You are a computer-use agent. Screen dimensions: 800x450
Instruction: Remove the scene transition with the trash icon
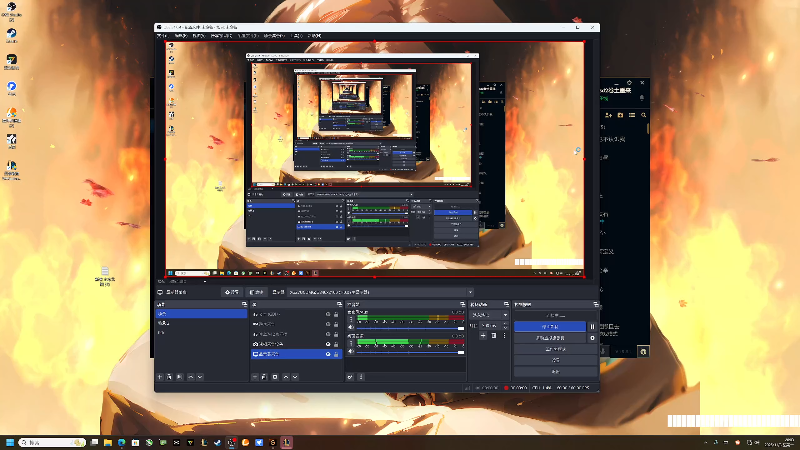[493, 336]
